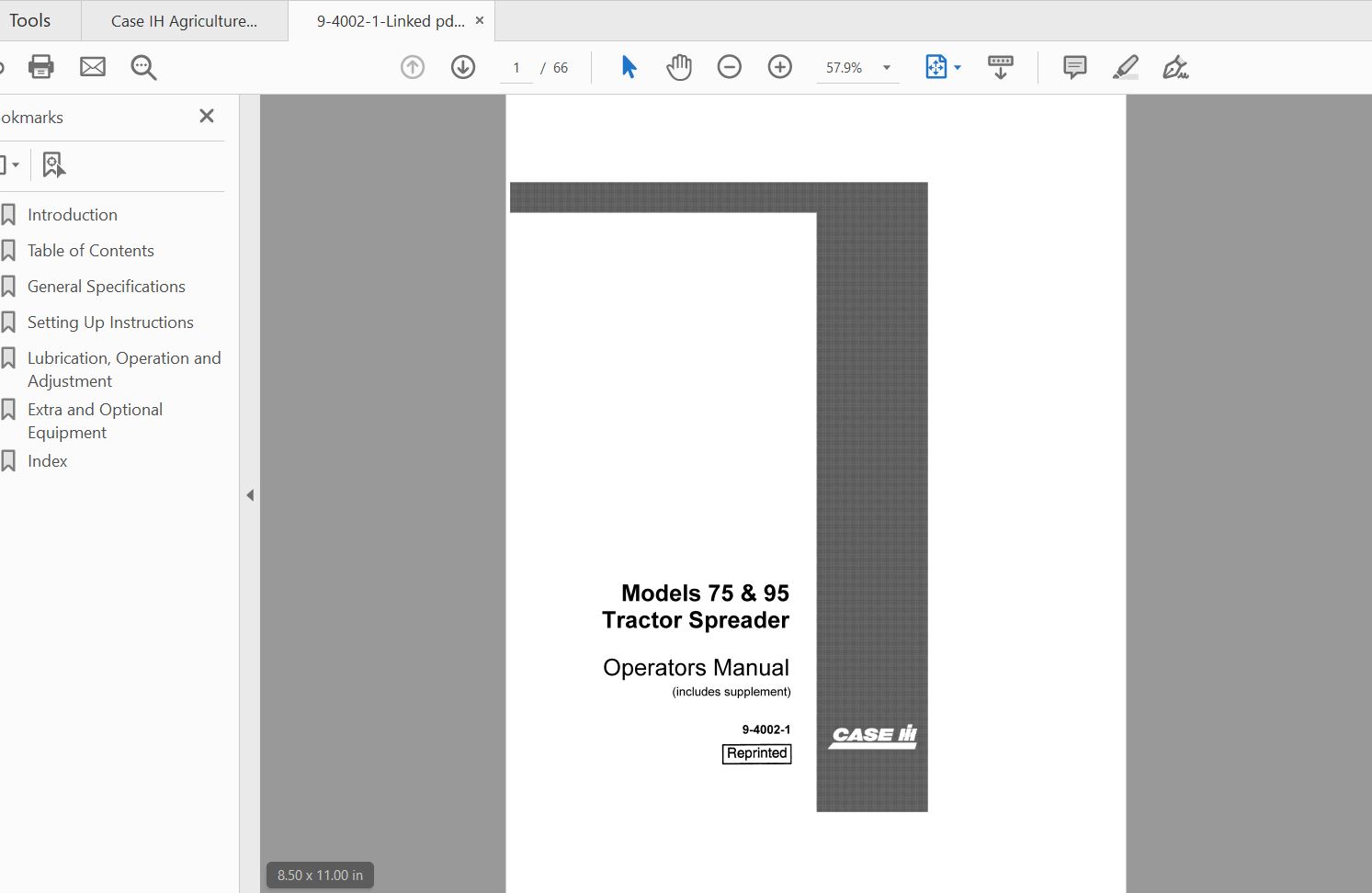The height and width of the screenshot is (893, 1372).
Task: Click bookmark icon beside Introduction
Action: point(8,215)
